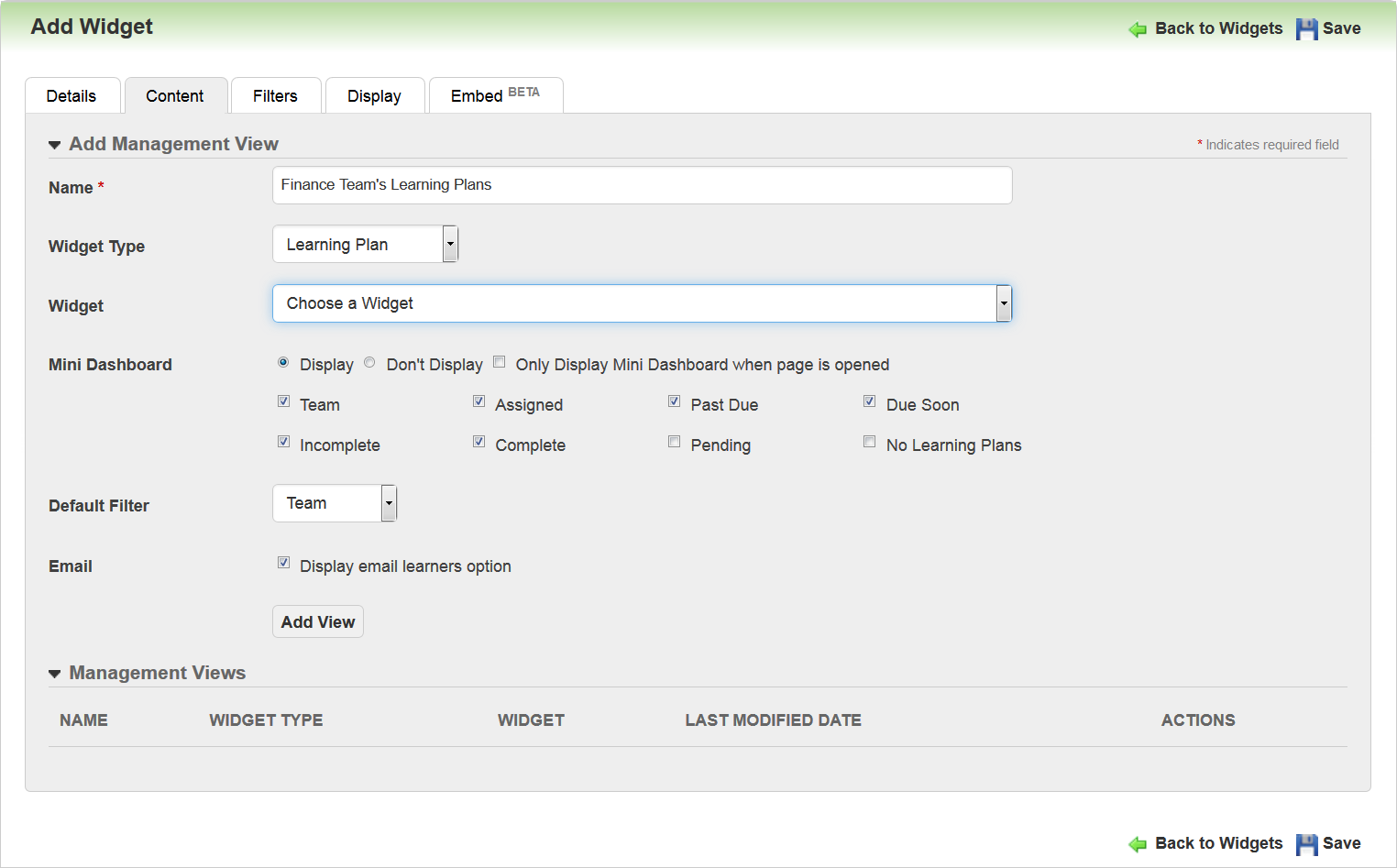Click into the Name text field

642,185
